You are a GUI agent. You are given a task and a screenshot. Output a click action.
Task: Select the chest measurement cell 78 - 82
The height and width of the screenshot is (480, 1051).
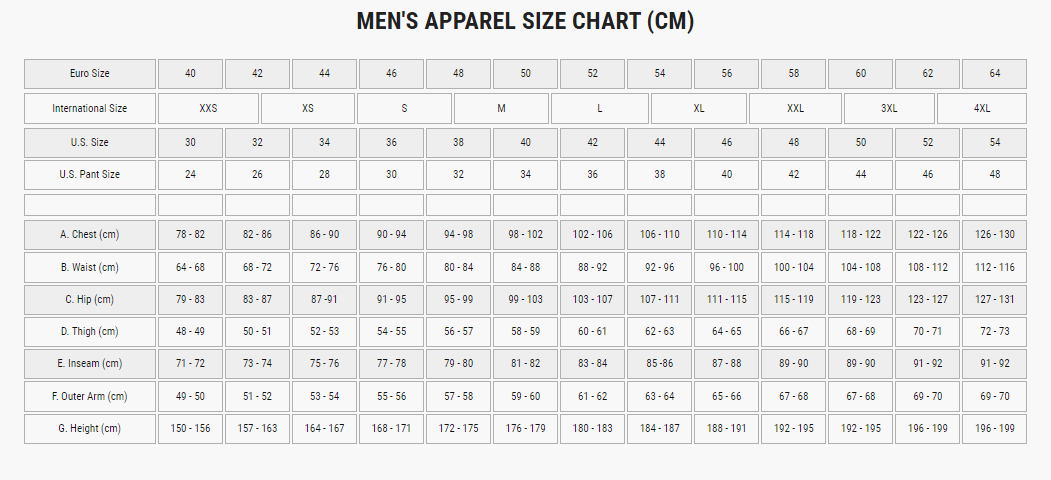coord(190,235)
